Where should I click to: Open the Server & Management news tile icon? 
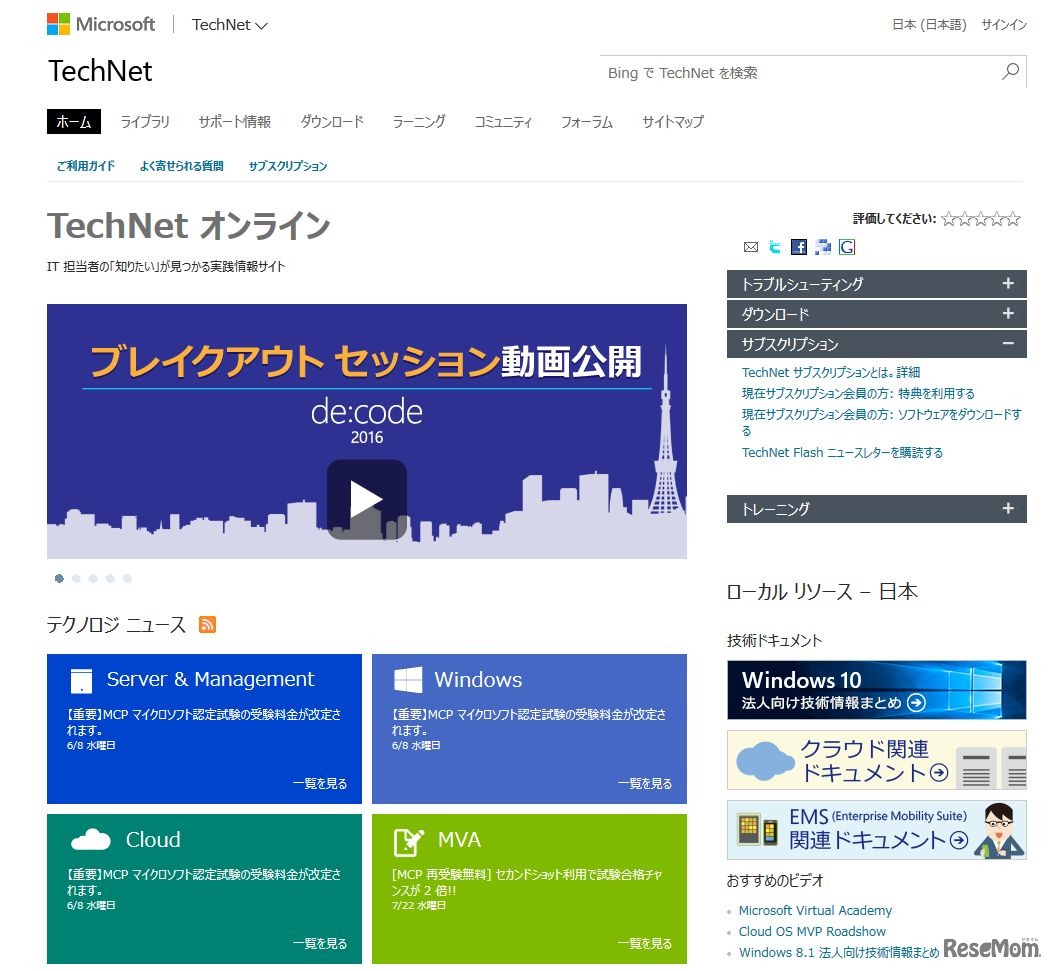83,680
